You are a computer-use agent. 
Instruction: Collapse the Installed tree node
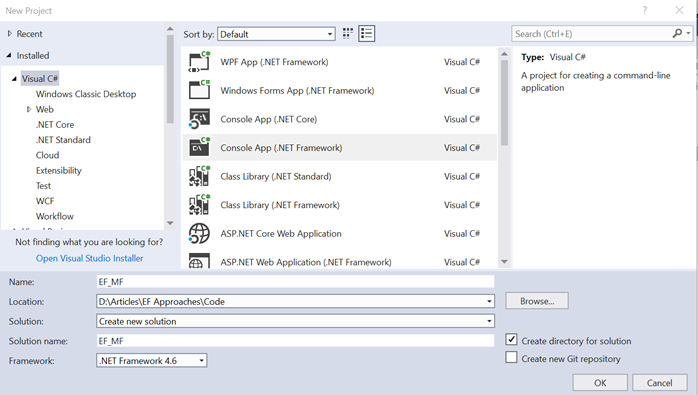click(x=9, y=55)
